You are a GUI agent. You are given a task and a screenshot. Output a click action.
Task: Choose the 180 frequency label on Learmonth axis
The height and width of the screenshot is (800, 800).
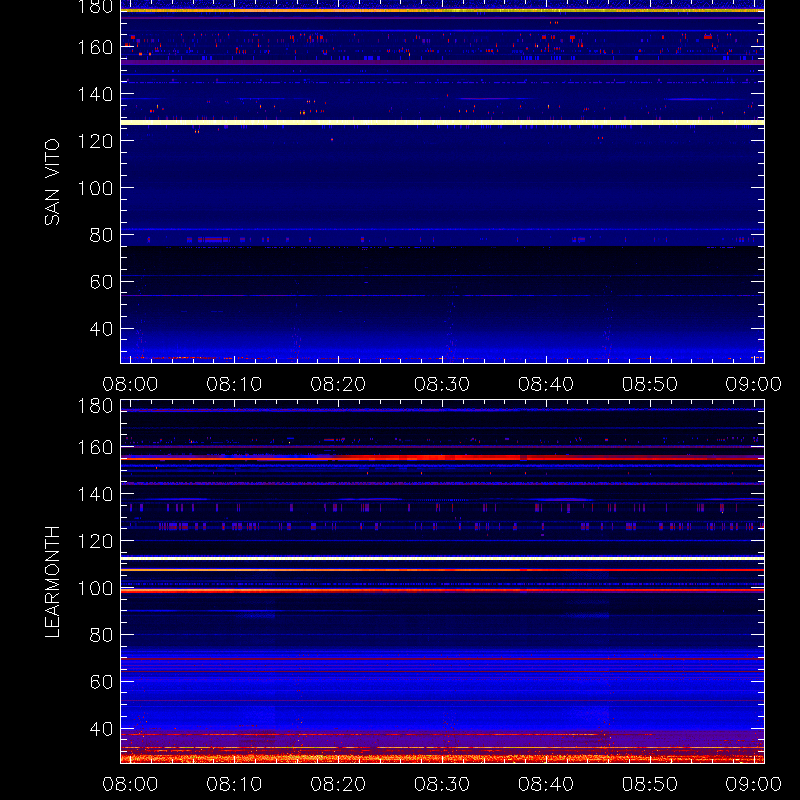click(x=95, y=406)
